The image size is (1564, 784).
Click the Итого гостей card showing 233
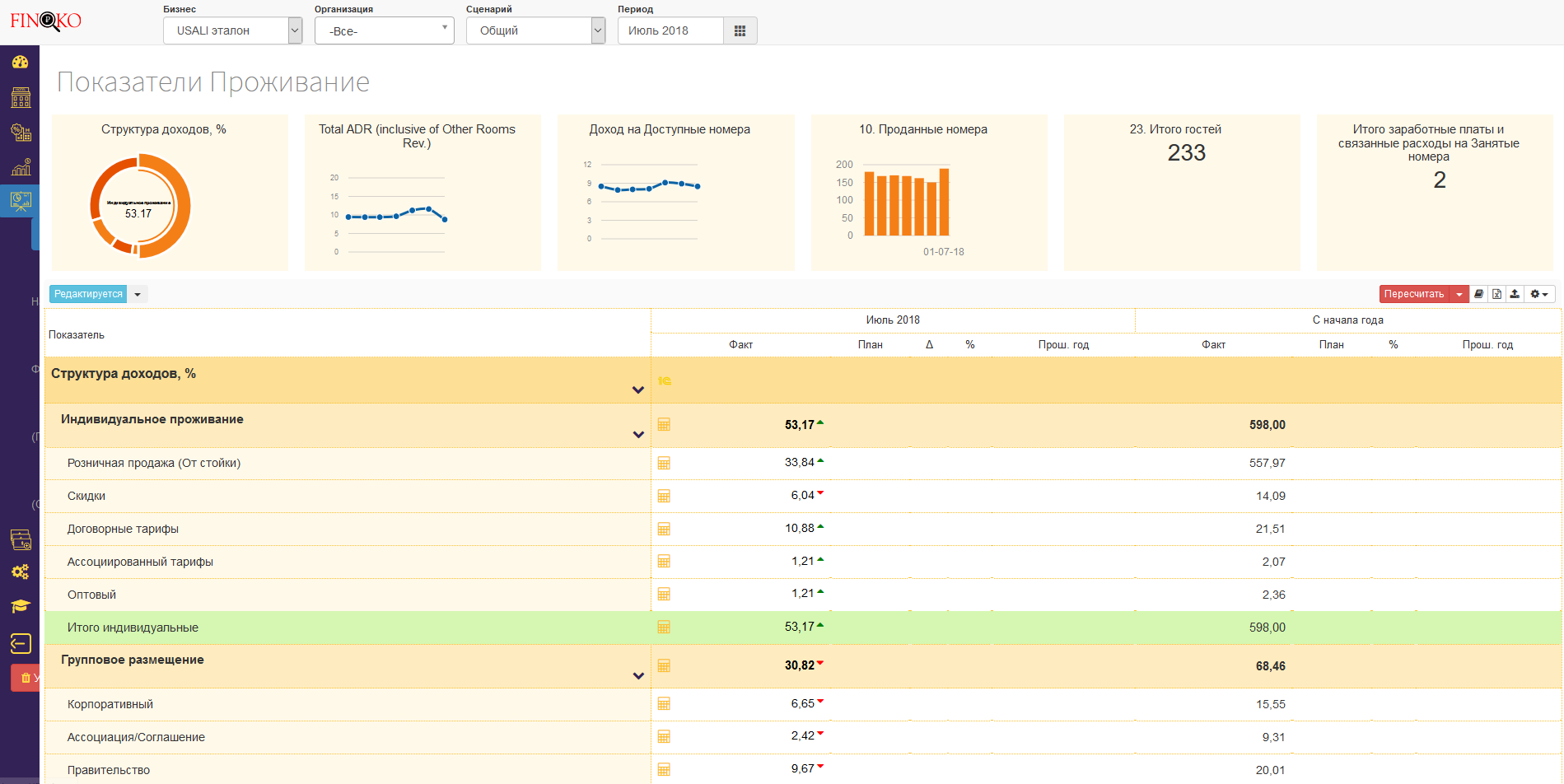coord(1182,193)
